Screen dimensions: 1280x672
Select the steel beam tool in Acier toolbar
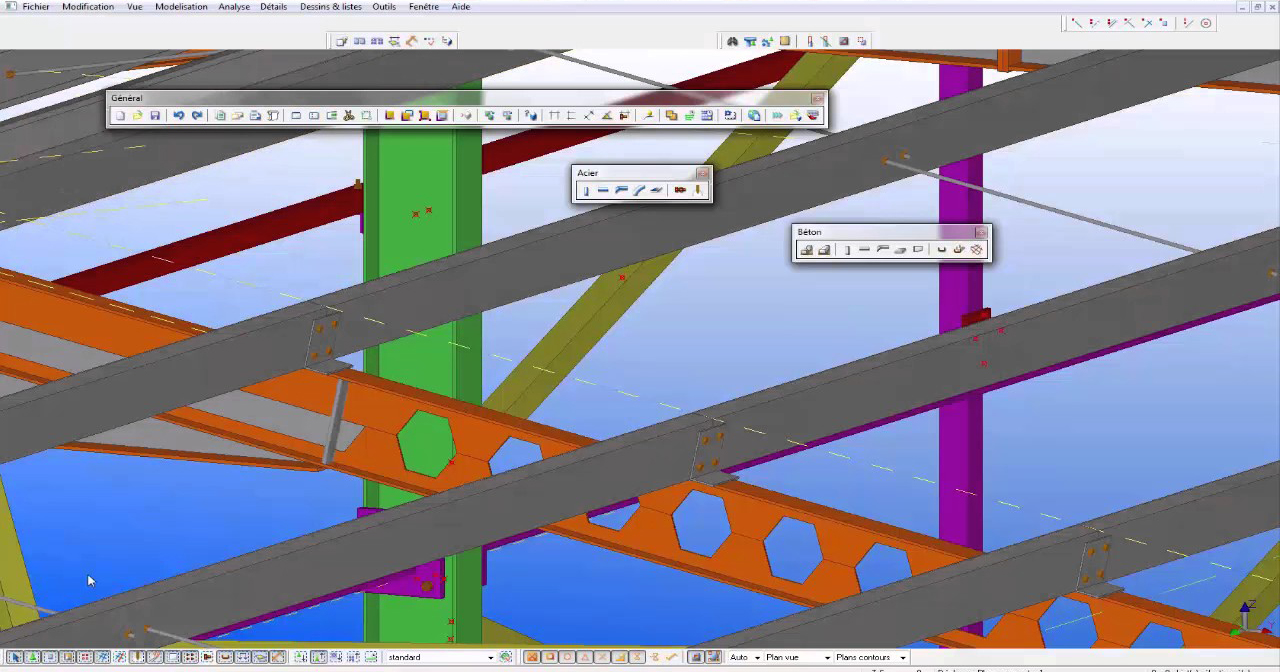click(x=603, y=190)
